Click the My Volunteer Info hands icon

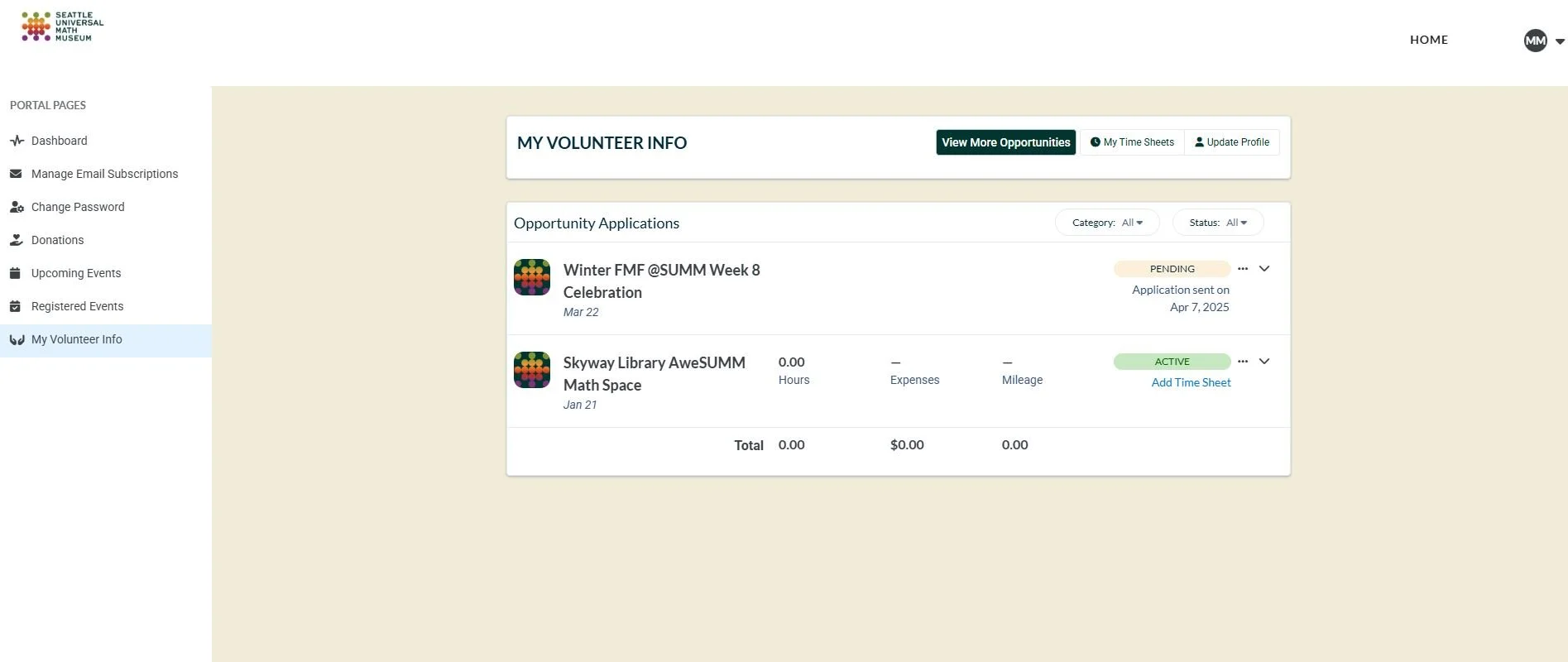point(17,339)
